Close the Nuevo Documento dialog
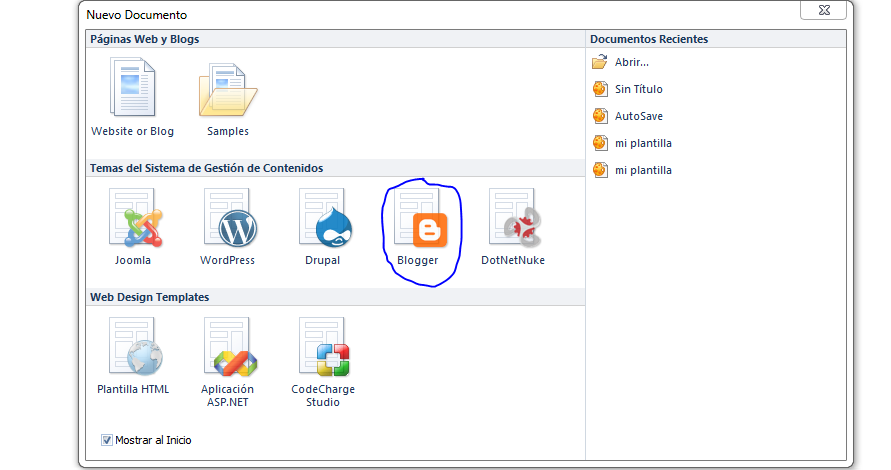This screenshot has height=470, width=891. tap(824, 10)
